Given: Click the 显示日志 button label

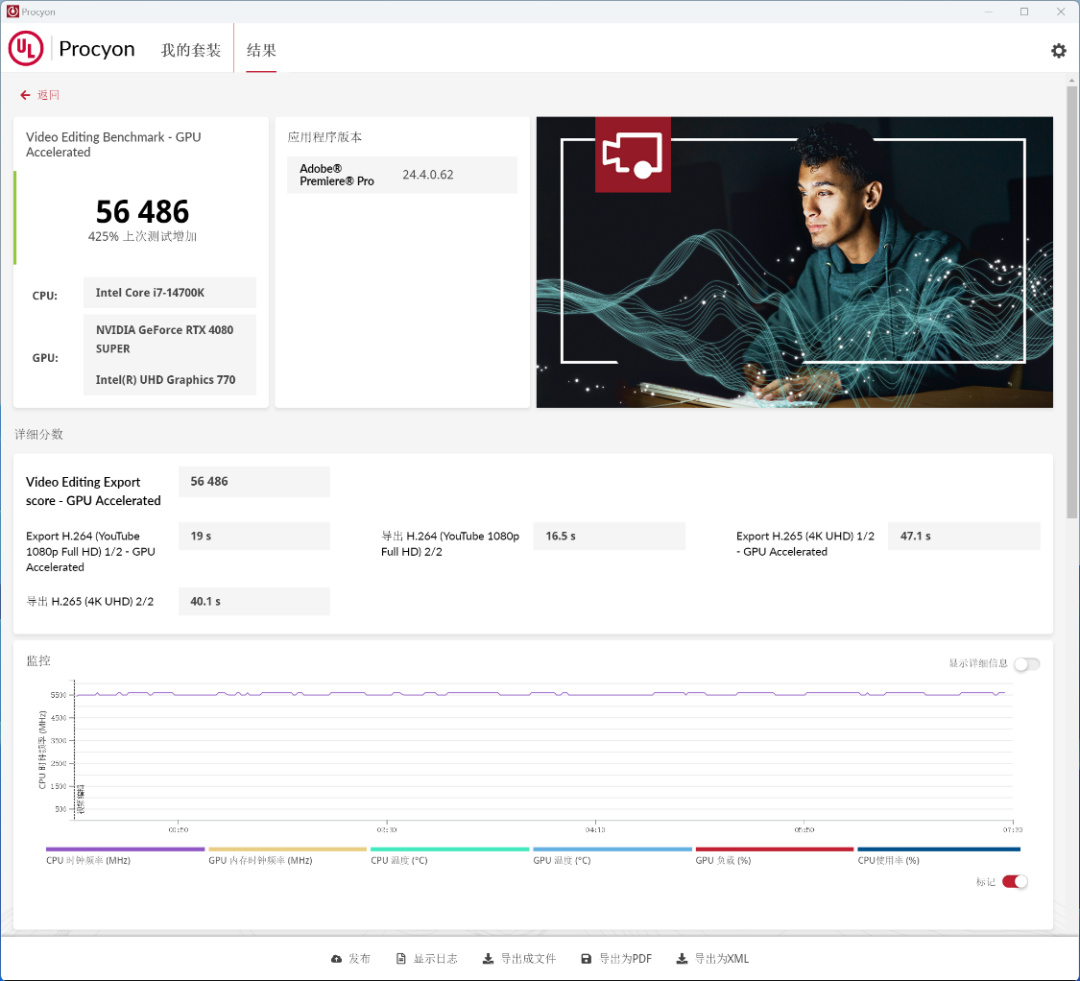Looking at the screenshot, I should point(436,959).
